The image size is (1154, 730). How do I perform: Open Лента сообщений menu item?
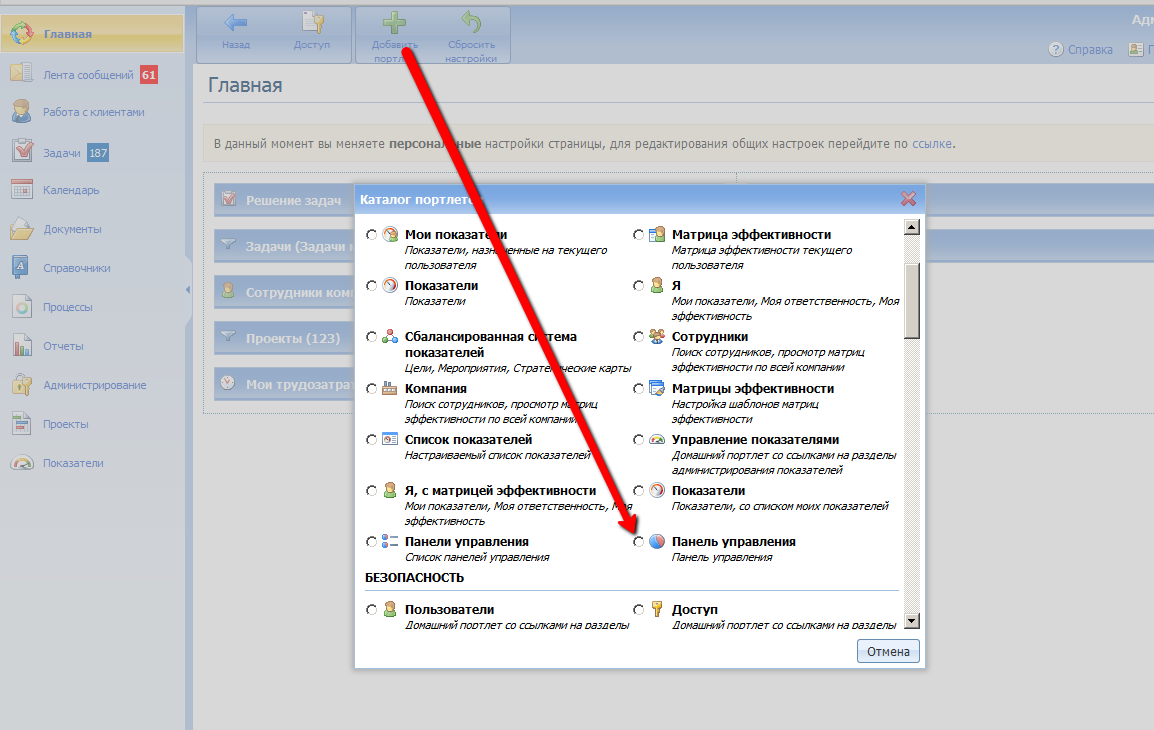pos(88,75)
